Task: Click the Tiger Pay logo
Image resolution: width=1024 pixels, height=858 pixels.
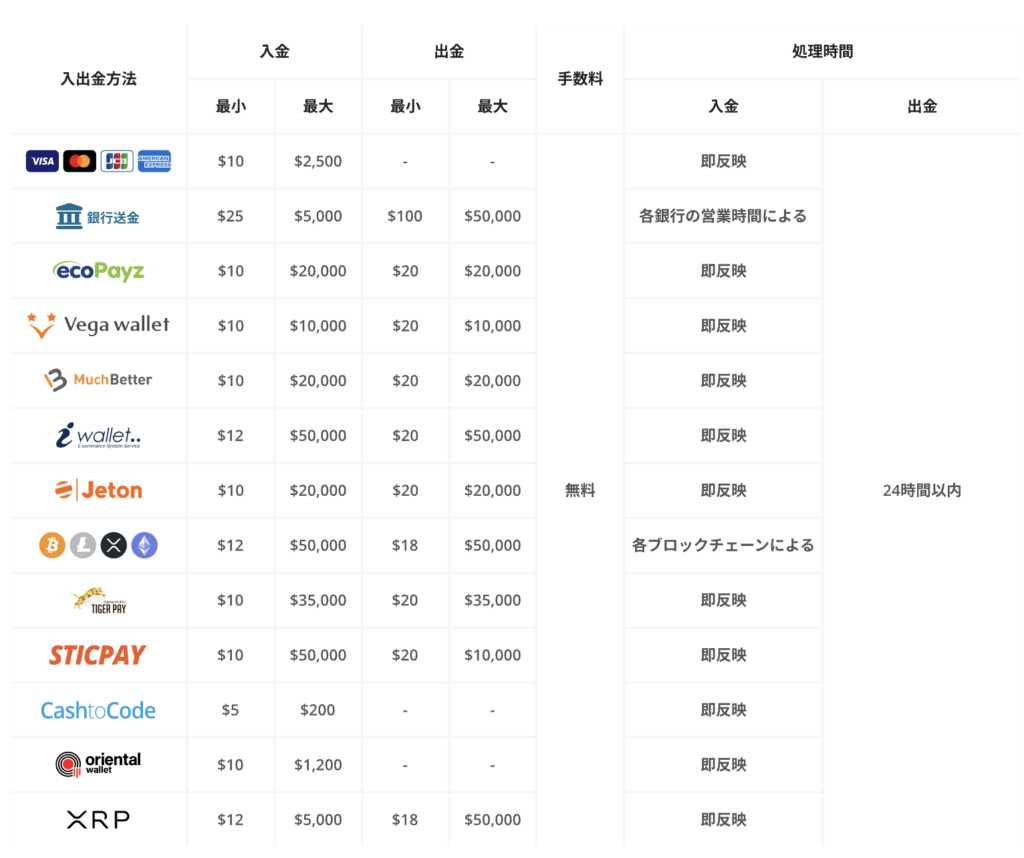Action: 99,600
